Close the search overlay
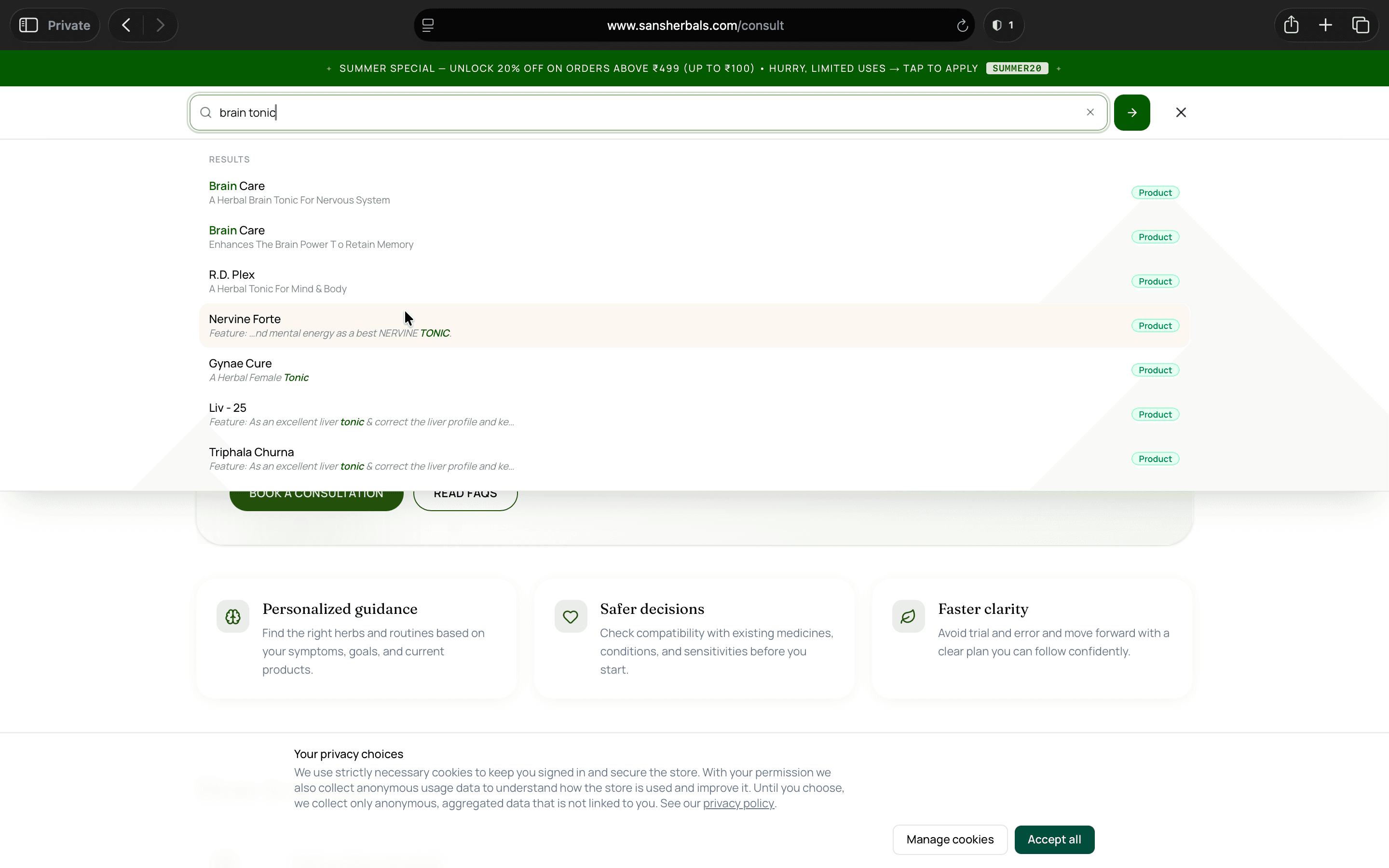 (1181, 112)
